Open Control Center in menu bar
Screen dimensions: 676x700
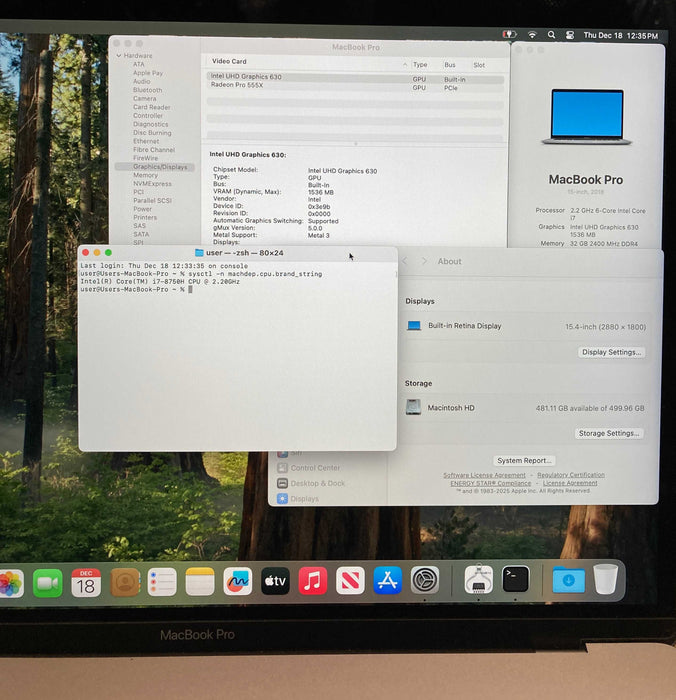point(570,35)
